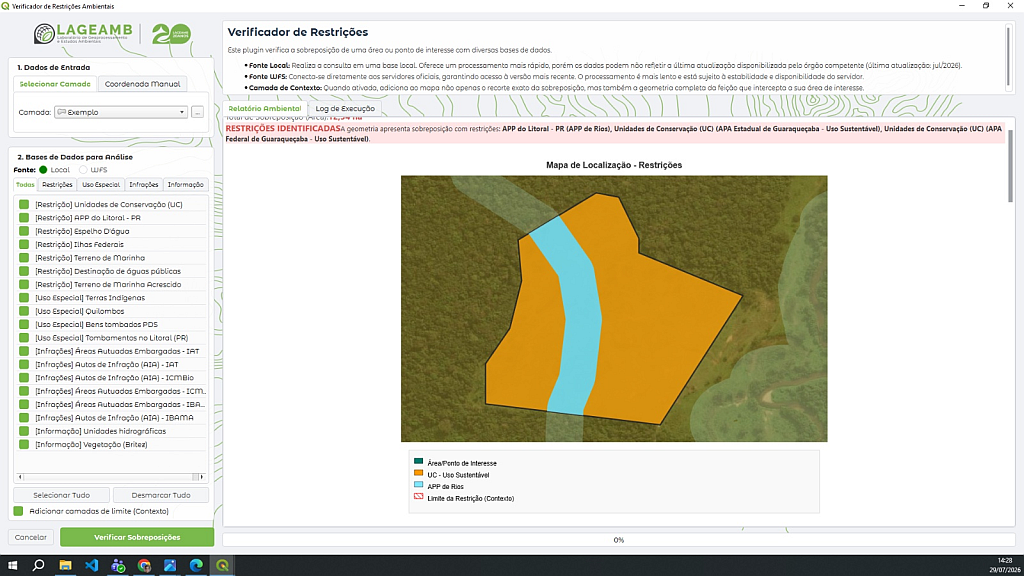Toggle Áreas Autuadas Embargadas - IAT checkbox
This screenshot has width=1024, height=576.
coord(24,351)
